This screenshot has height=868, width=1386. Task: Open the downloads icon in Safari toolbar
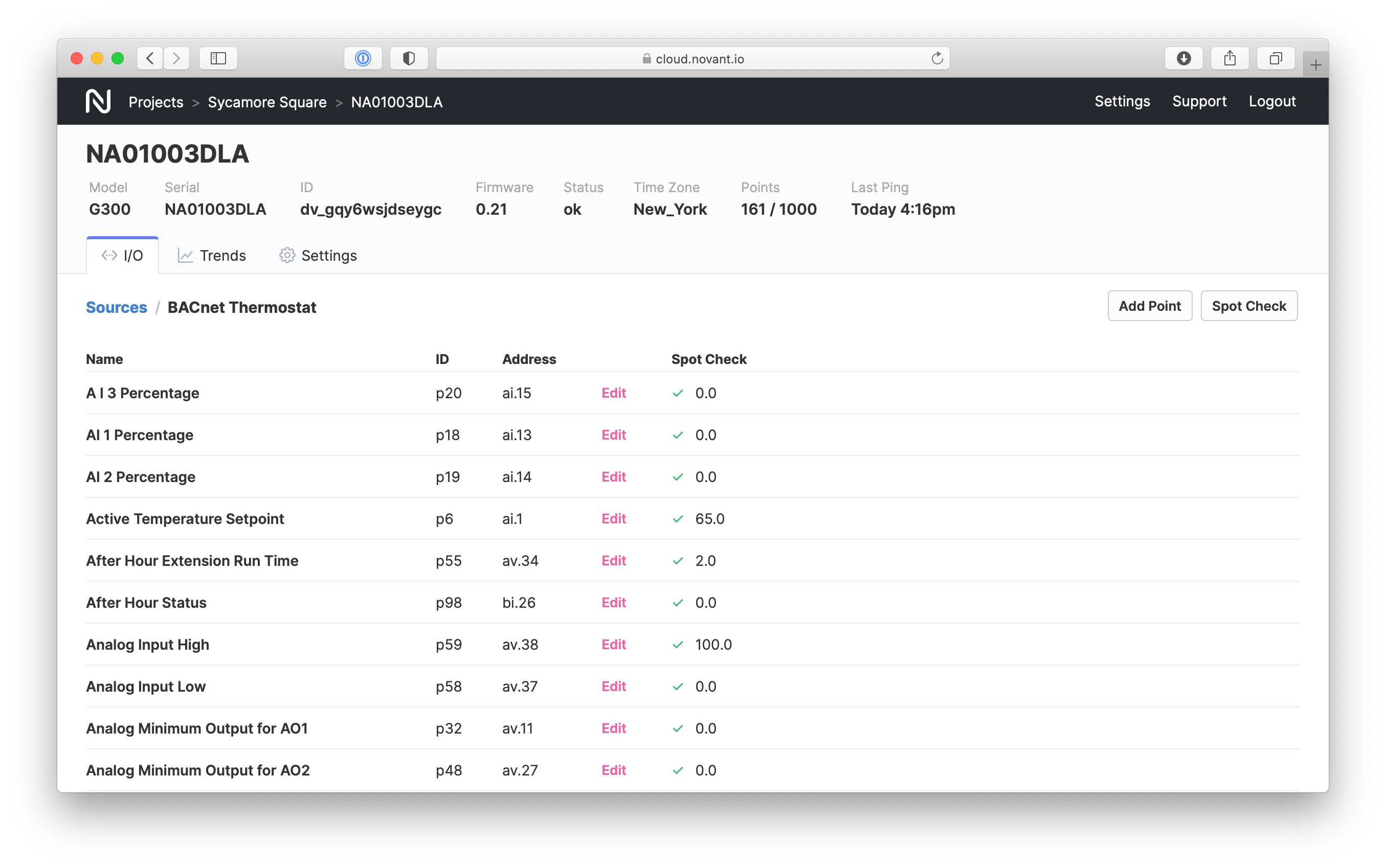(x=1183, y=59)
